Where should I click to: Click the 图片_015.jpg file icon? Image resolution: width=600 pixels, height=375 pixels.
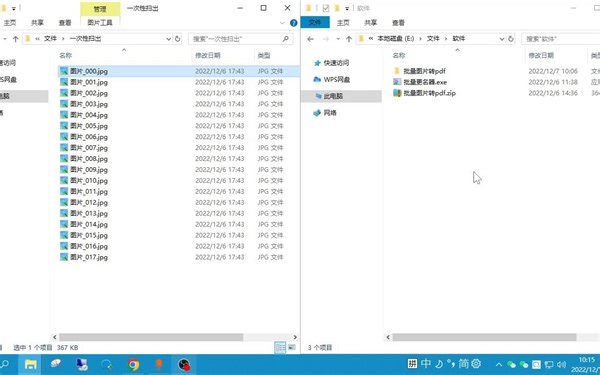64,235
